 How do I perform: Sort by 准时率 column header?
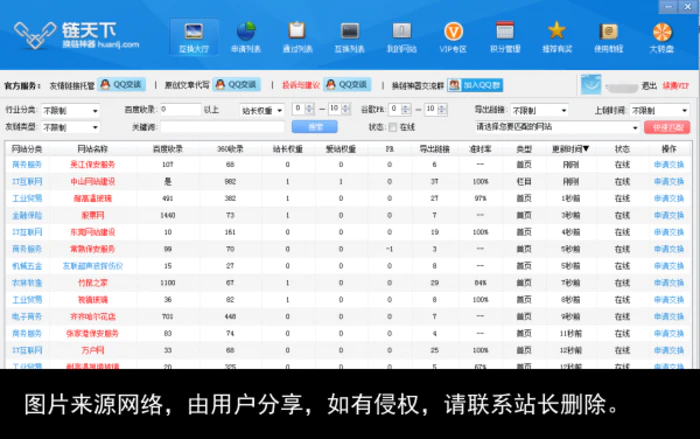coord(480,149)
